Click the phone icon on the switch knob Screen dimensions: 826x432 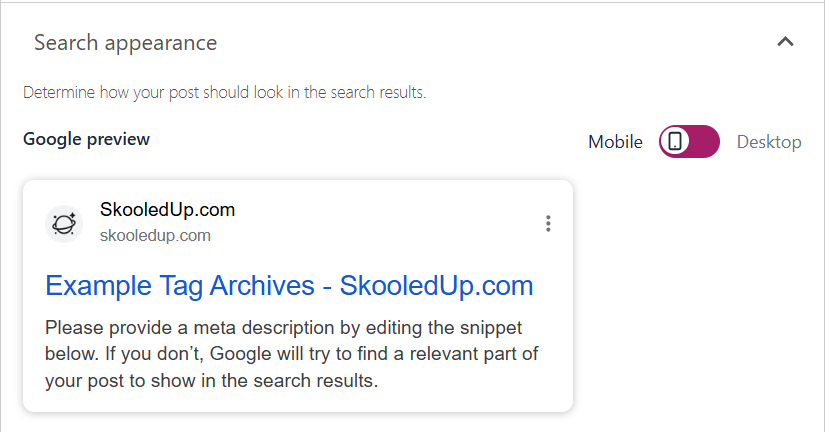click(x=676, y=142)
